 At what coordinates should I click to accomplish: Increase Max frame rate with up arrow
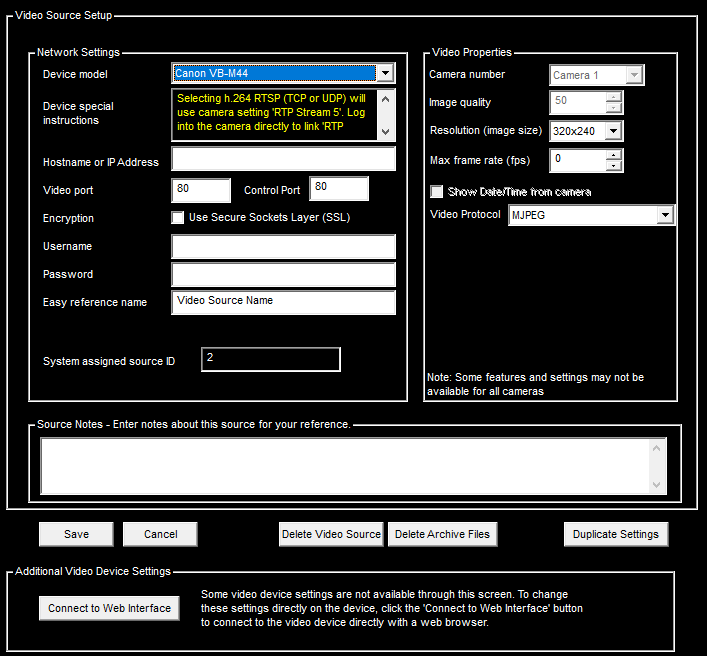613,155
